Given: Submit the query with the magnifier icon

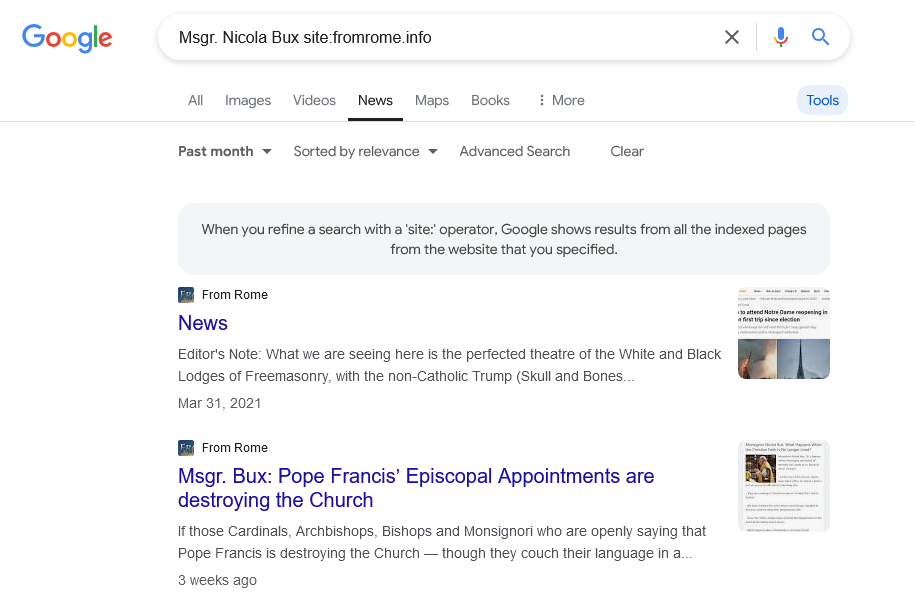Looking at the screenshot, I should point(820,37).
